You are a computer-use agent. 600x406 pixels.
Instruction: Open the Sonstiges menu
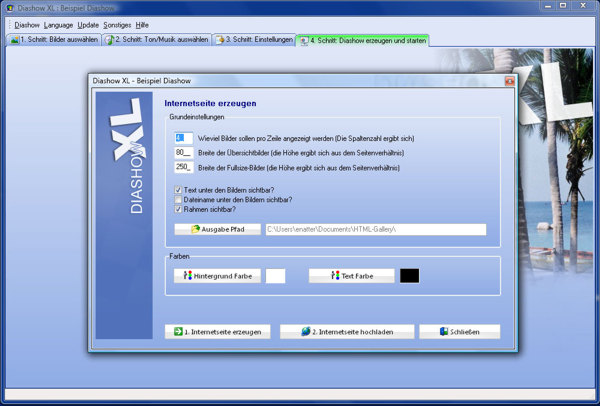(x=117, y=25)
